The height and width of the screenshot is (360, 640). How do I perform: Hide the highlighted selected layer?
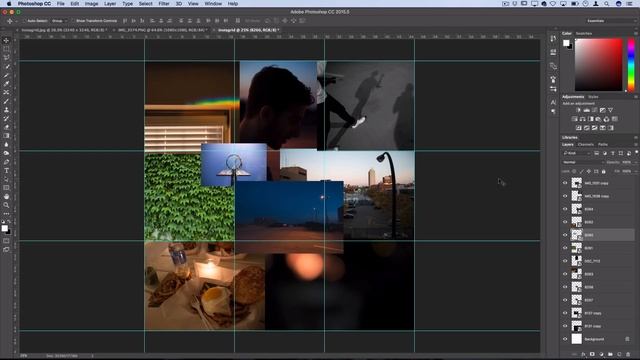tap(565, 235)
